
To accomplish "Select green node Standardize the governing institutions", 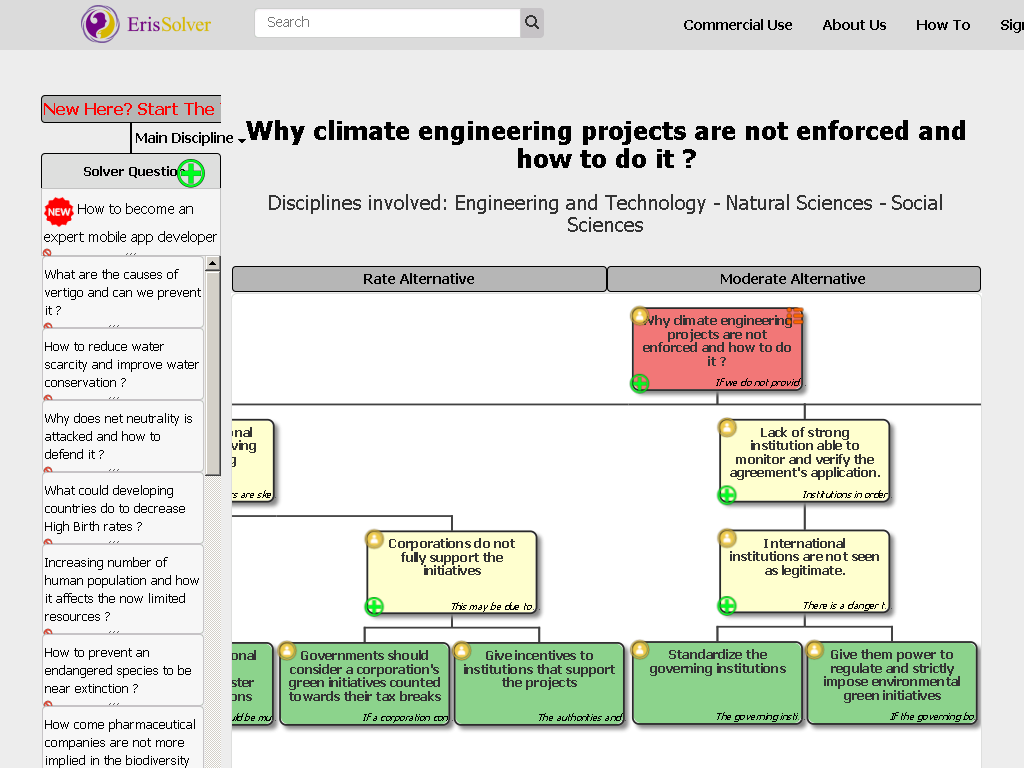I will pos(717,683).
